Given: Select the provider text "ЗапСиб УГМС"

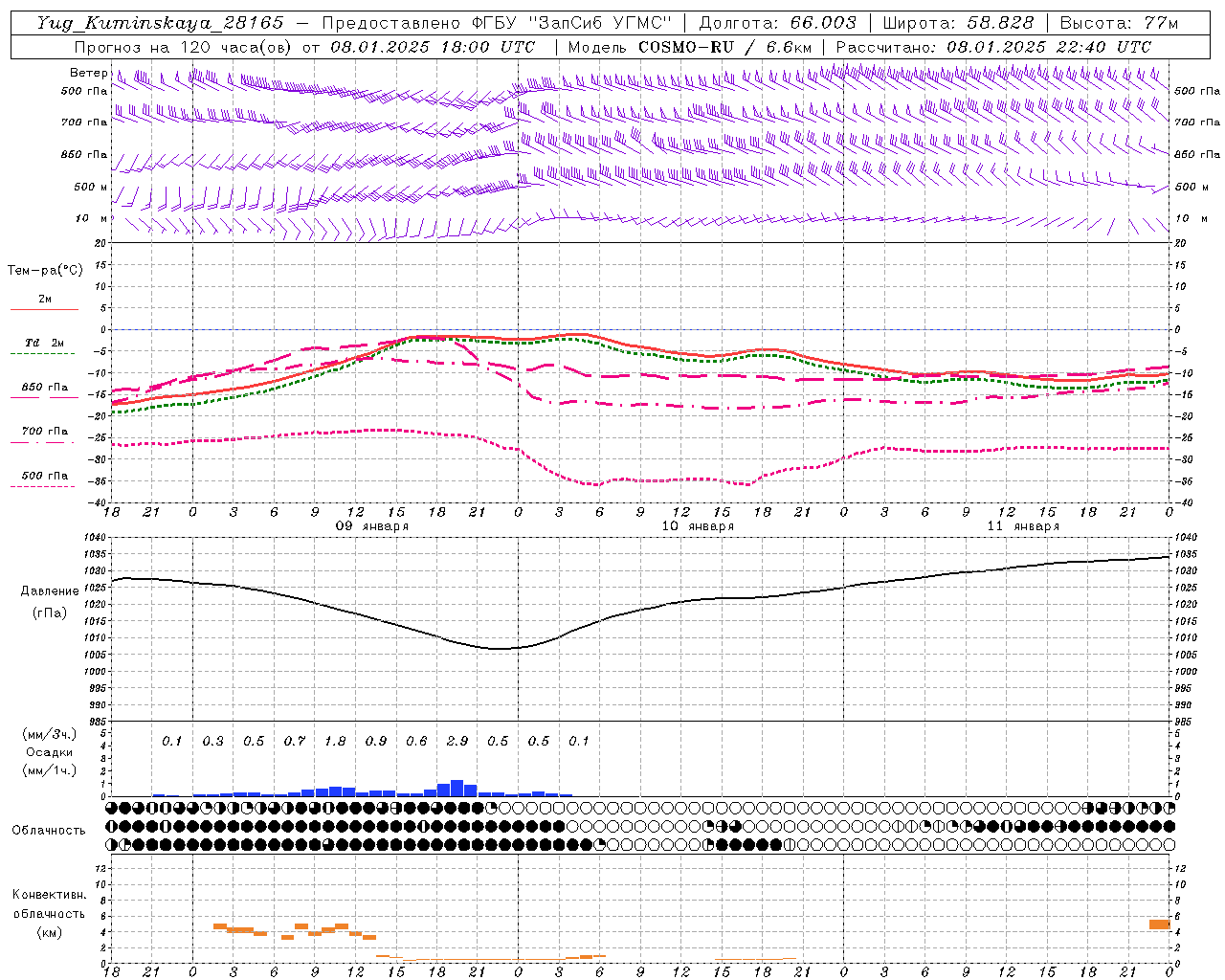Looking at the screenshot, I should coord(599,23).
